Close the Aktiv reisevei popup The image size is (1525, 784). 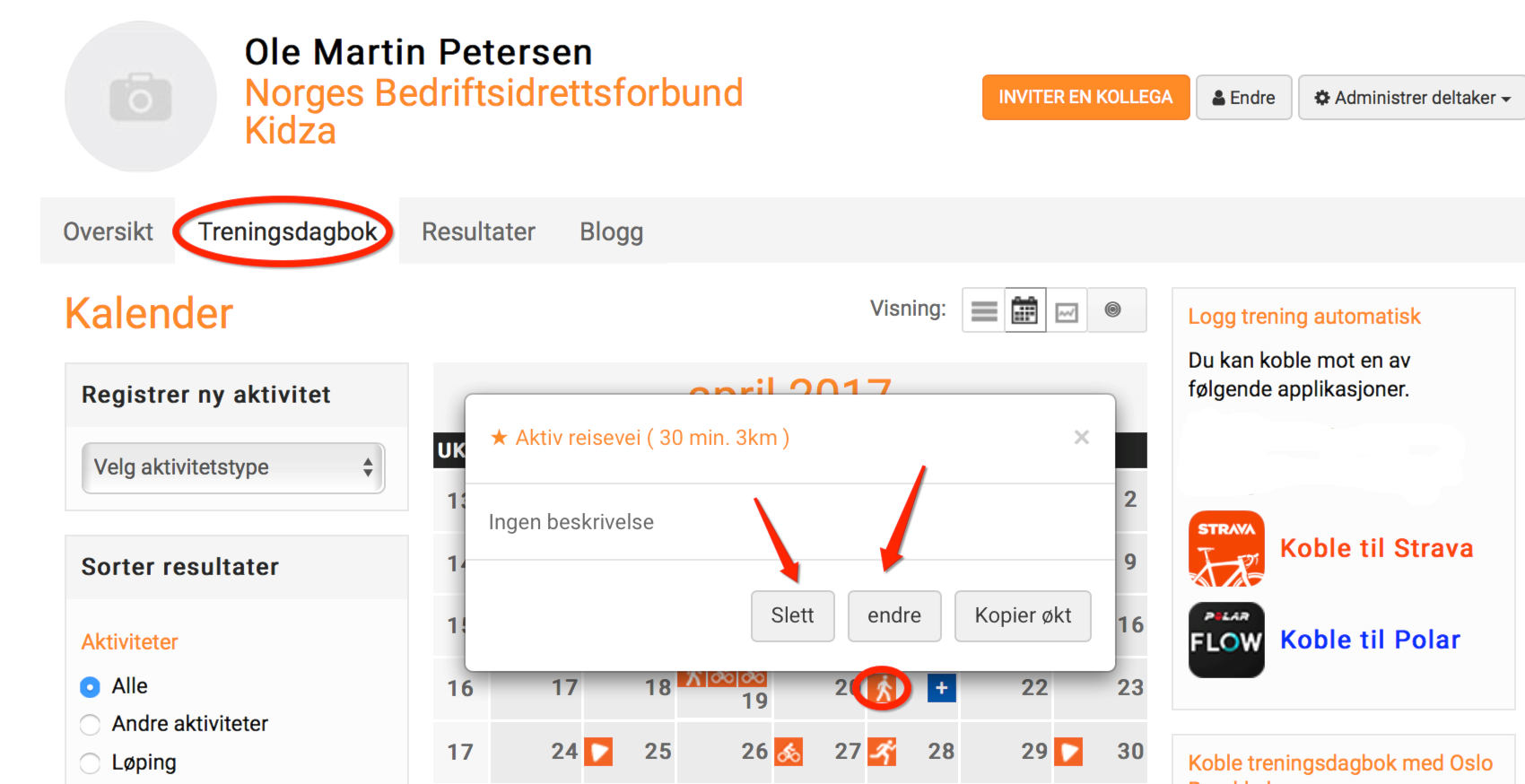(1082, 437)
